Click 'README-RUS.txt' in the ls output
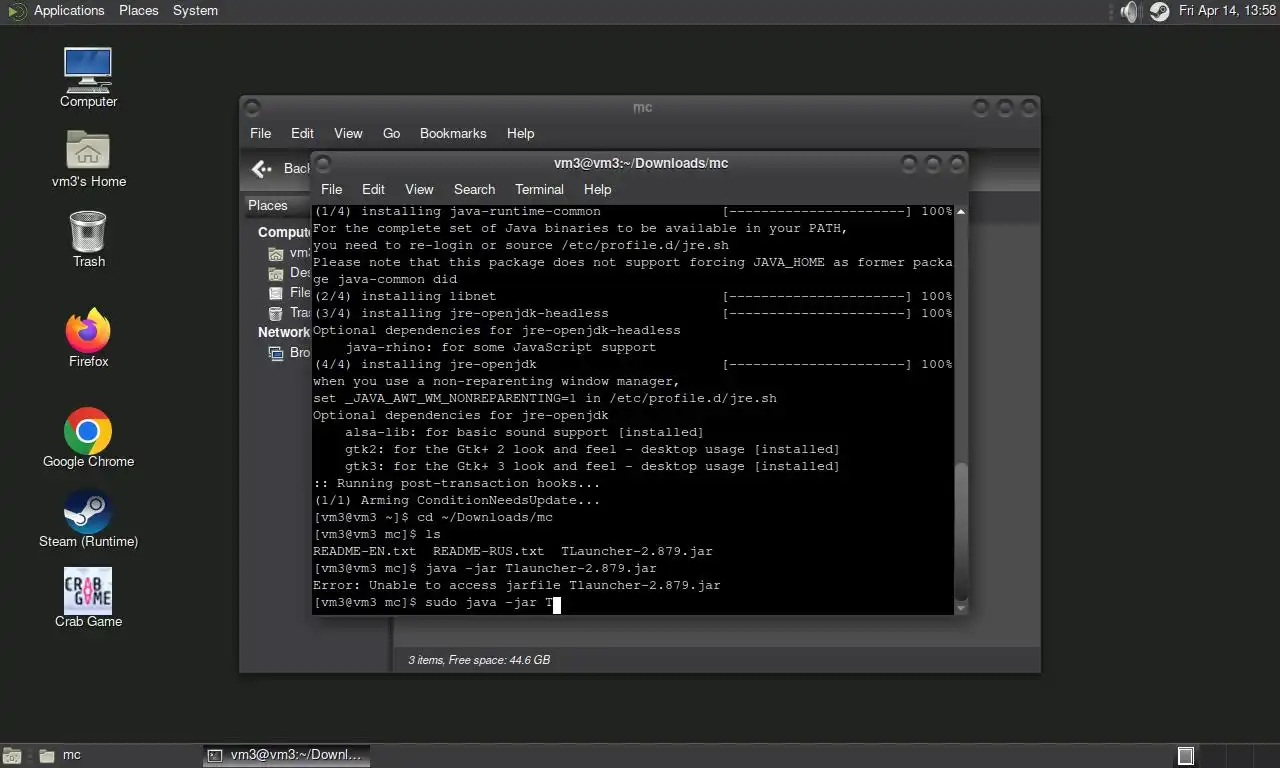1280x768 pixels. [x=489, y=552]
